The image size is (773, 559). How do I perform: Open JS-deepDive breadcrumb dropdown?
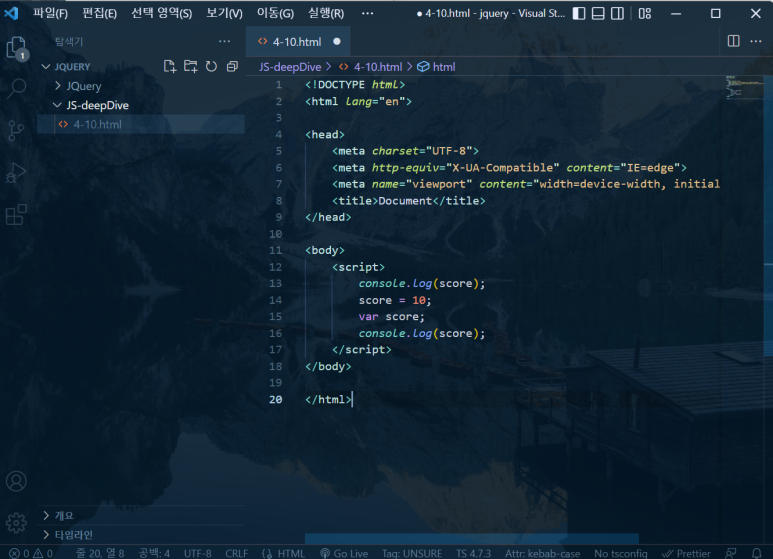pyautogui.click(x=290, y=67)
